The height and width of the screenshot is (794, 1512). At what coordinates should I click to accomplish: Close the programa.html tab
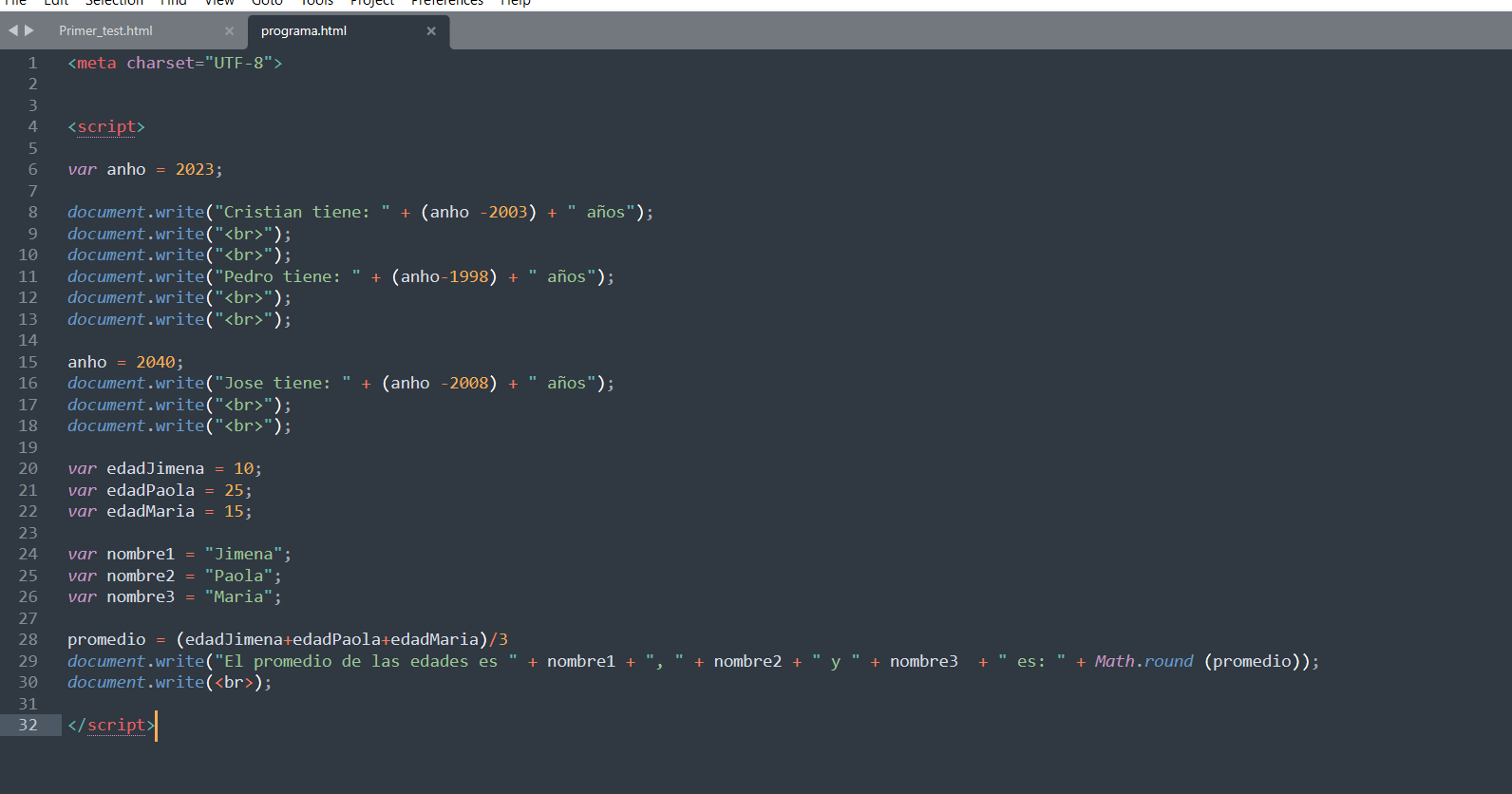click(x=431, y=31)
